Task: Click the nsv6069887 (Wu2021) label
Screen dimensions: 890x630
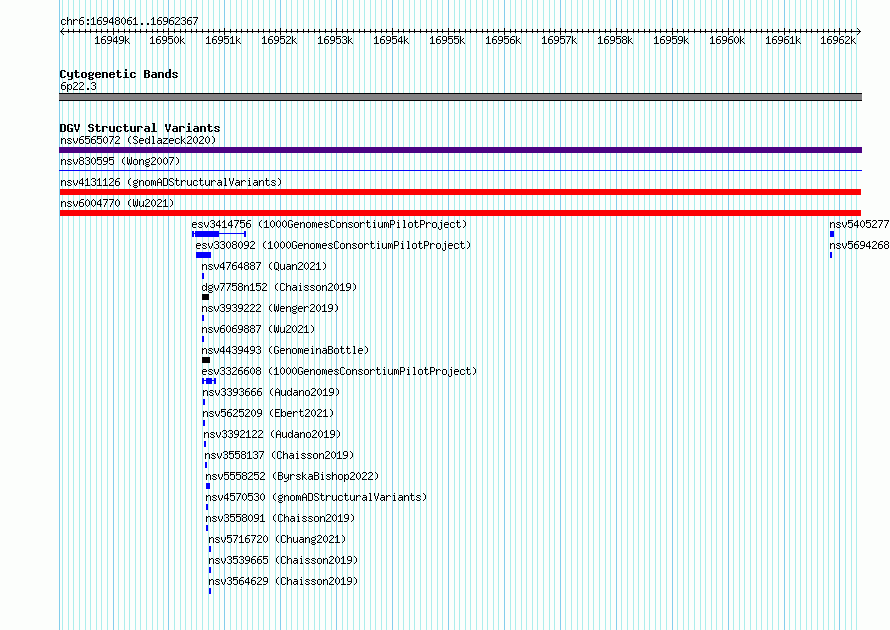Action: coord(258,329)
